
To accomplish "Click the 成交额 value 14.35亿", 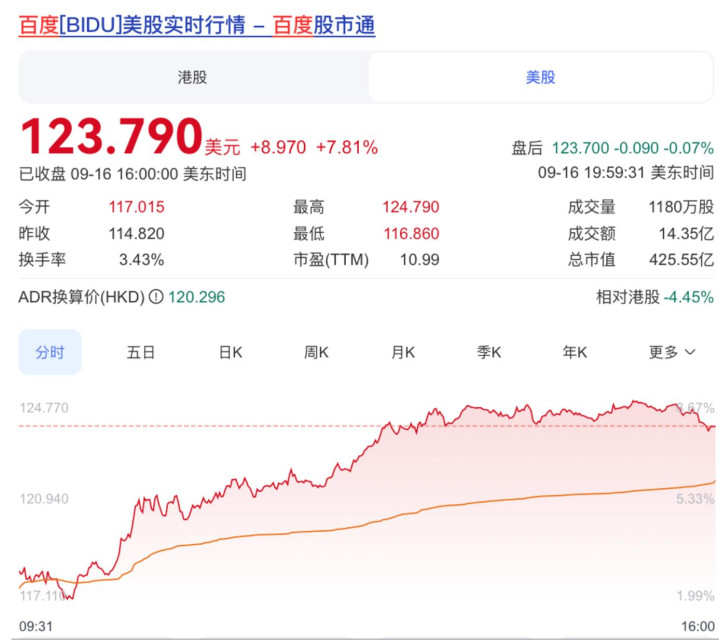I will point(686,233).
